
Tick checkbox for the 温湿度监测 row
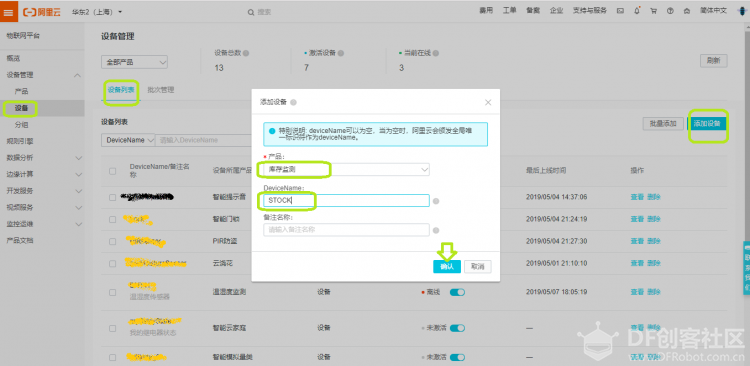point(112,292)
